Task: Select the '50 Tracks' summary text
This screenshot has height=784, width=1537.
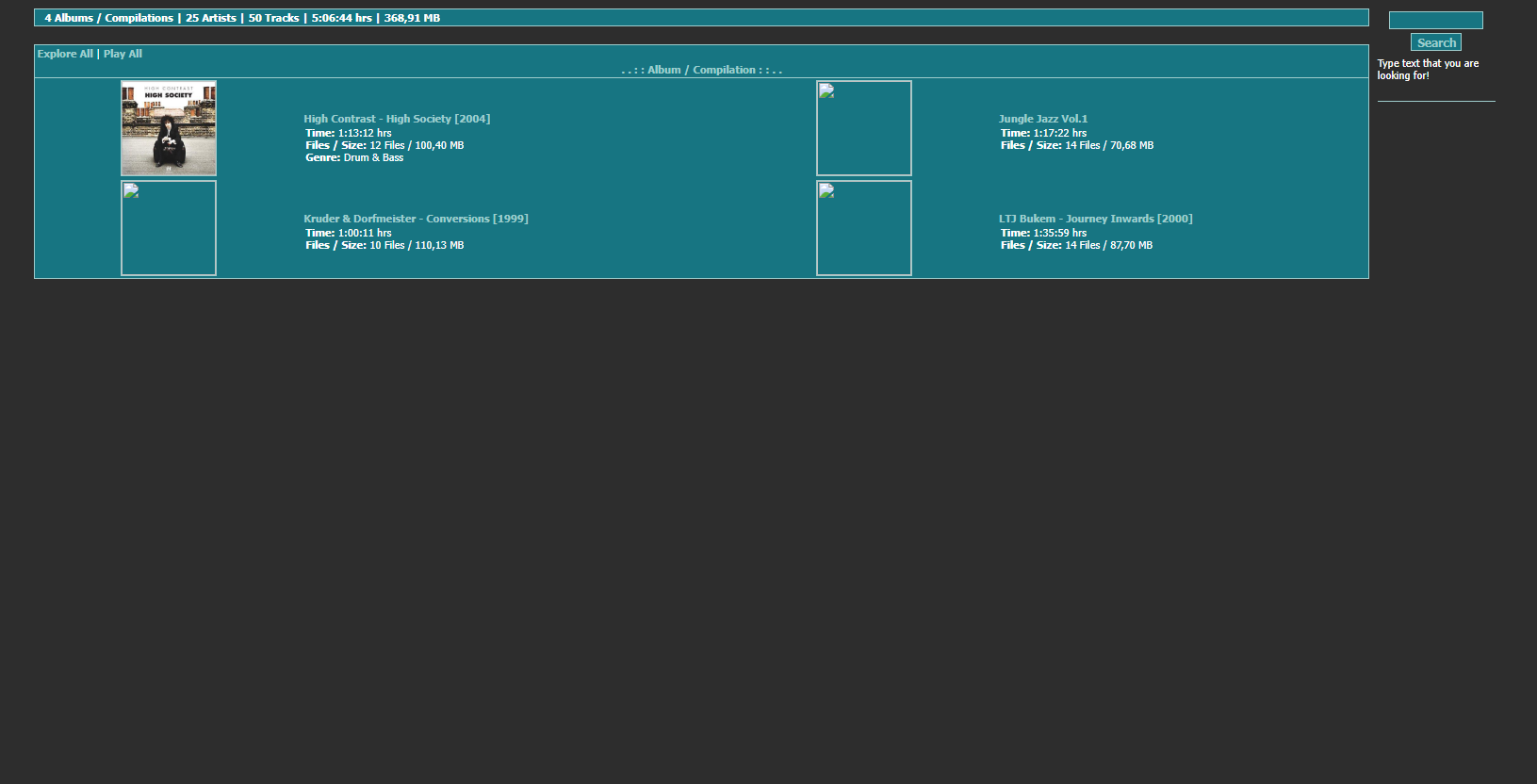Action: click(273, 18)
